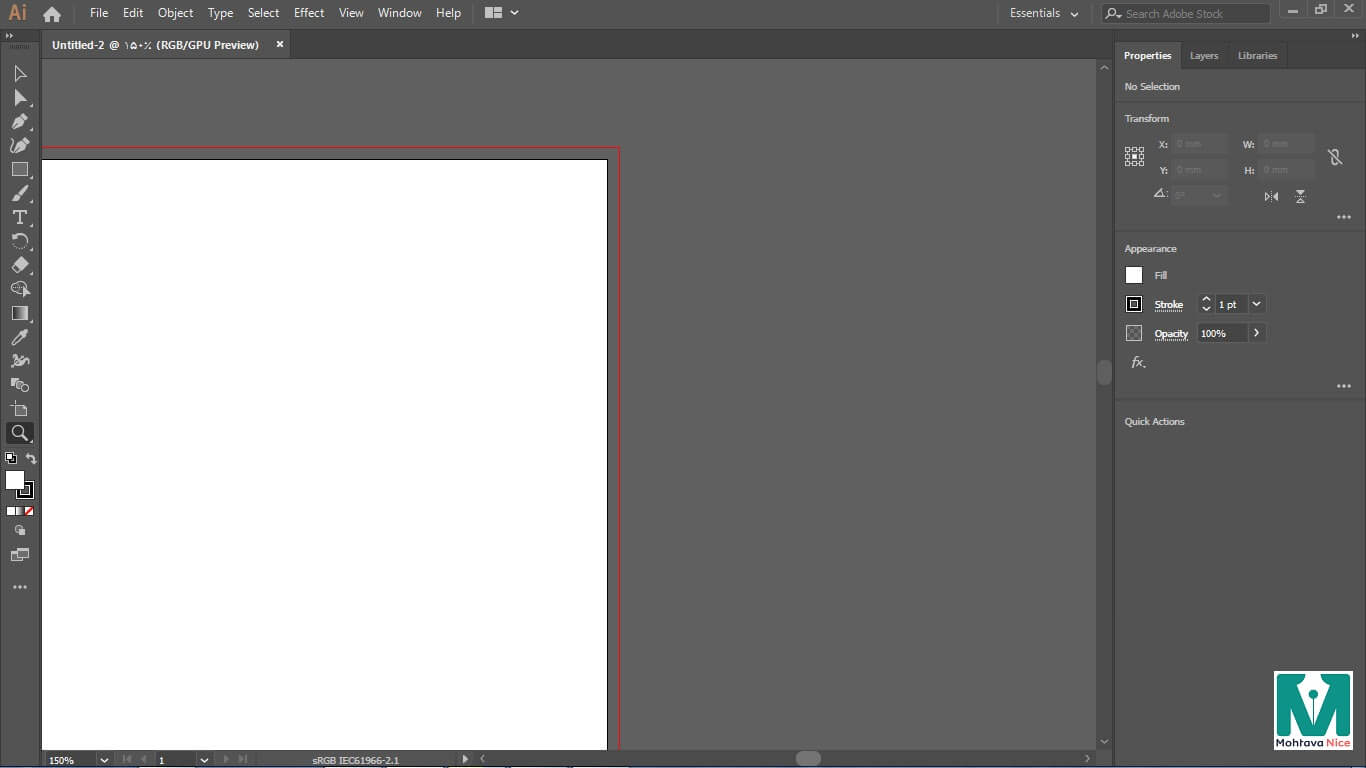Choose the Paintbrush tool
1366x768 pixels.
[19, 193]
